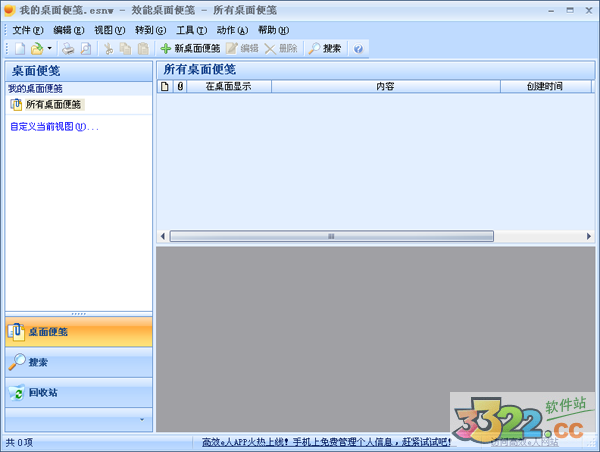Viewport: 600px width, 452px height.
Task: Switch to 桌面便笺 navigation pane button
Action: click(78, 332)
